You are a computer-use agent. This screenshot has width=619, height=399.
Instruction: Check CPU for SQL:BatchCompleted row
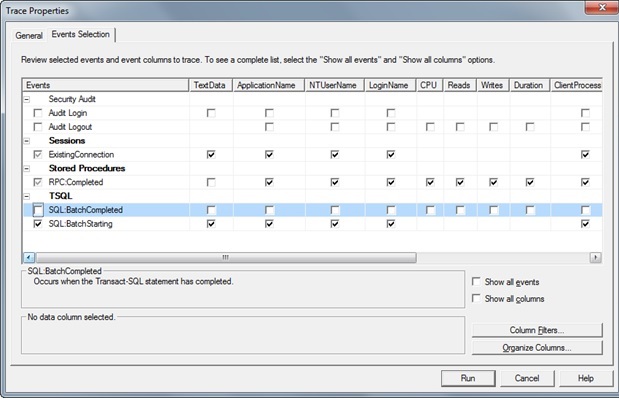coord(430,210)
